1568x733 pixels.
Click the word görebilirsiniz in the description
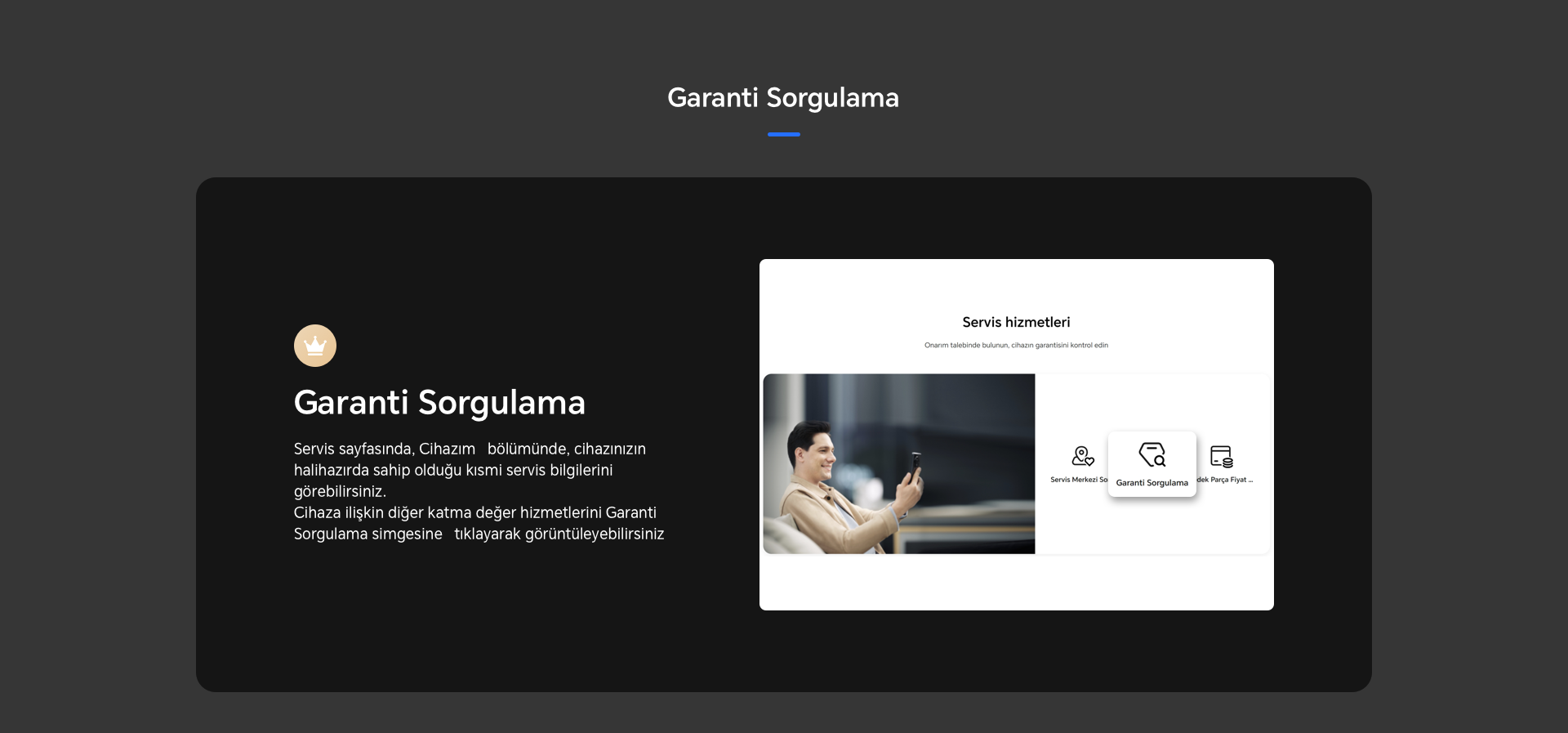point(340,492)
